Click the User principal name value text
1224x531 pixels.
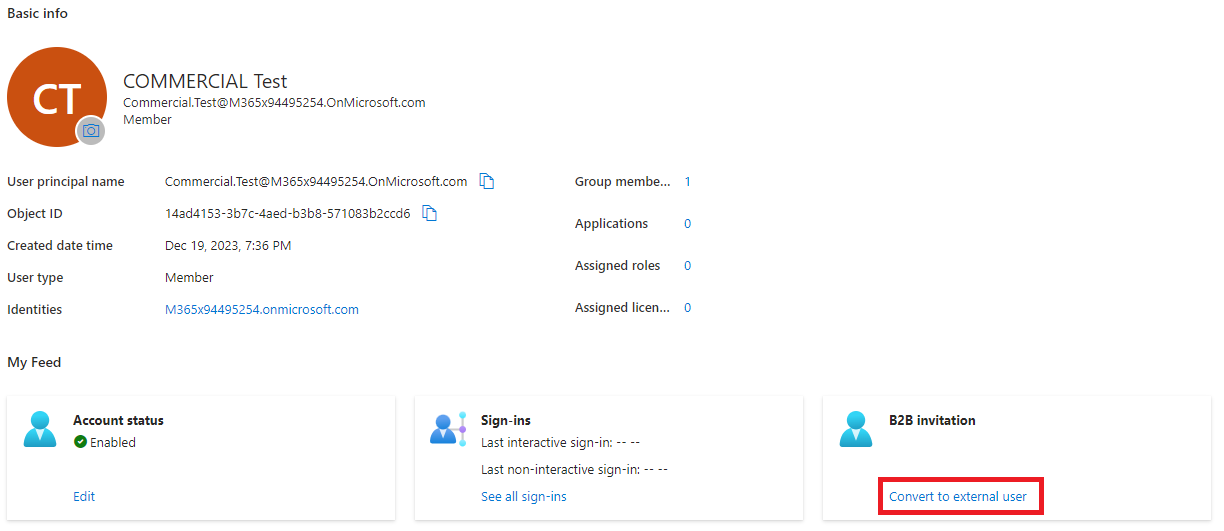(x=315, y=182)
